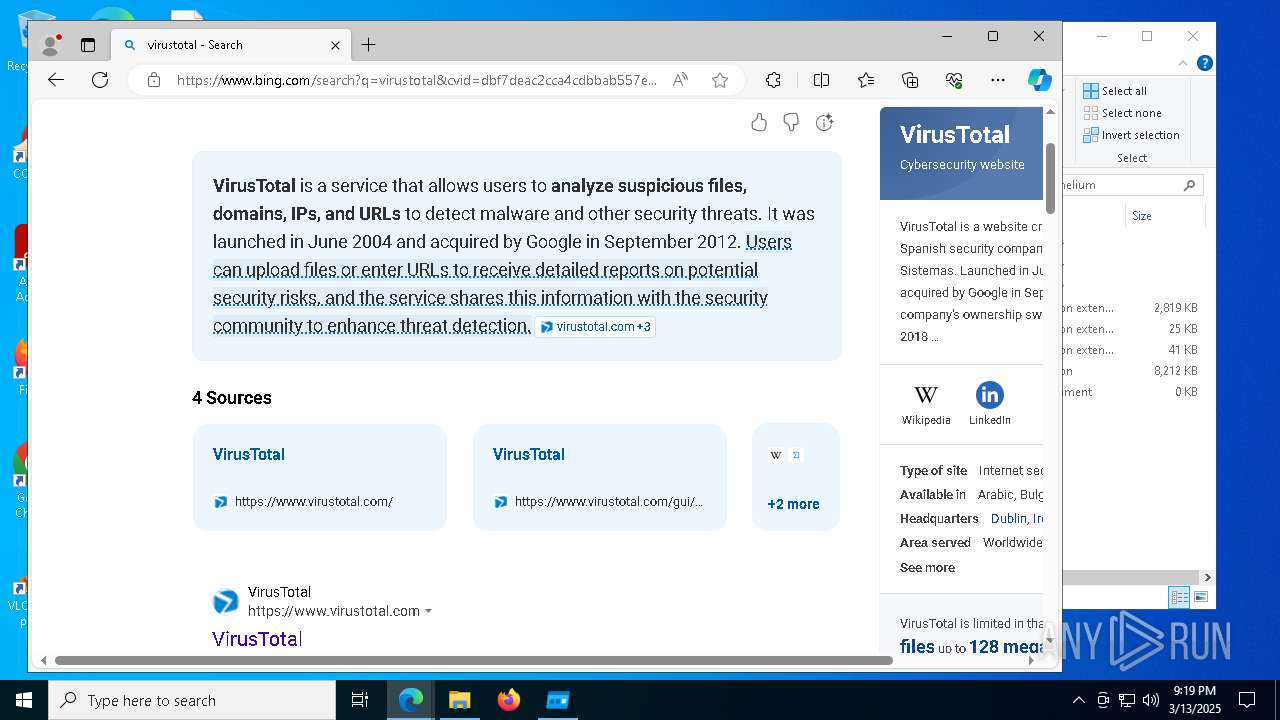The image size is (1280, 720).
Task: Activate Read aloud icon
Action: click(680, 80)
